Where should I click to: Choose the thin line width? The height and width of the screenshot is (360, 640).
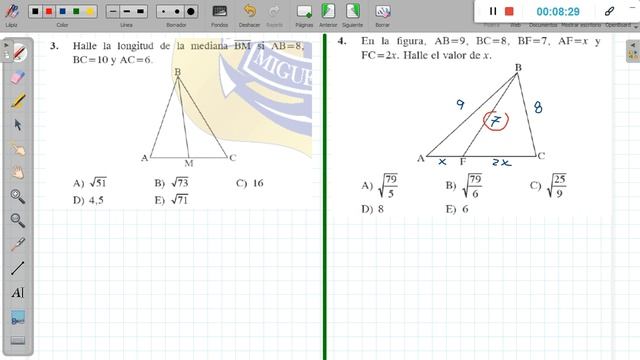tap(113, 11)
